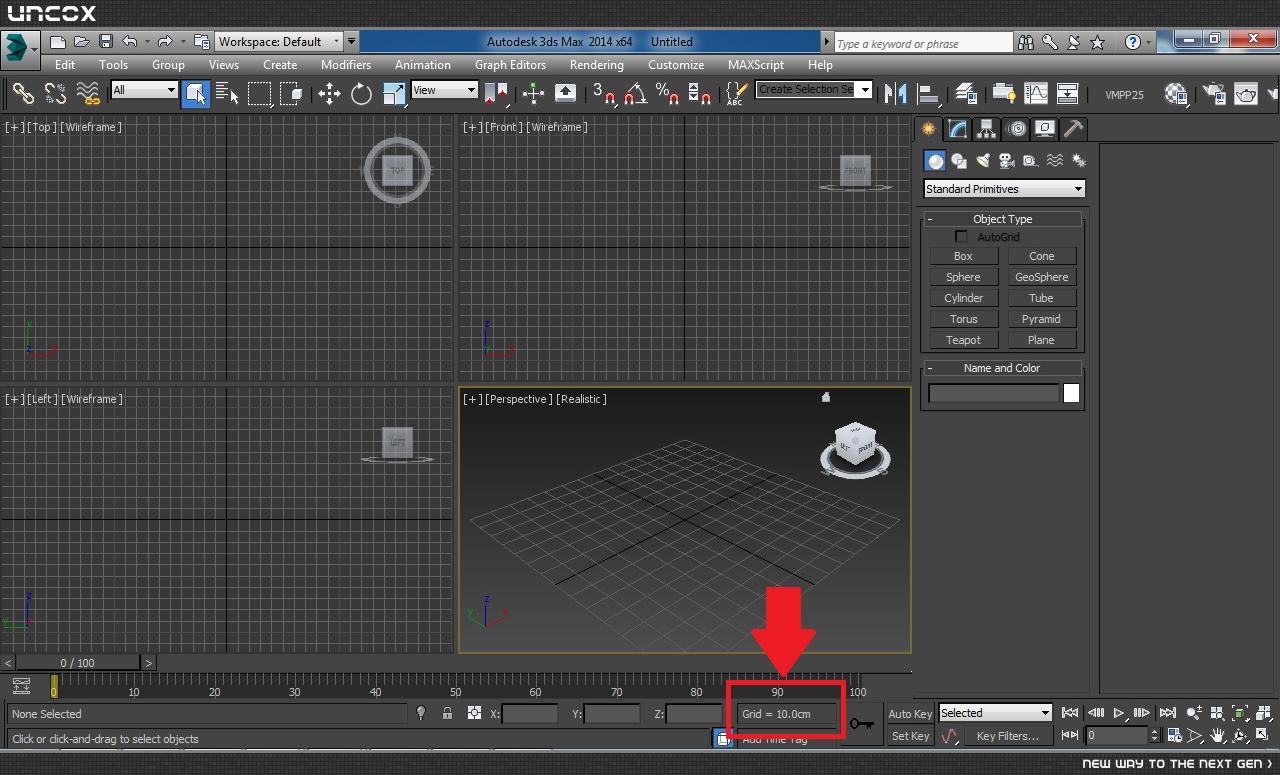
Task: Click the GeoSphere primitive button
Action: tap(1041, 277)
